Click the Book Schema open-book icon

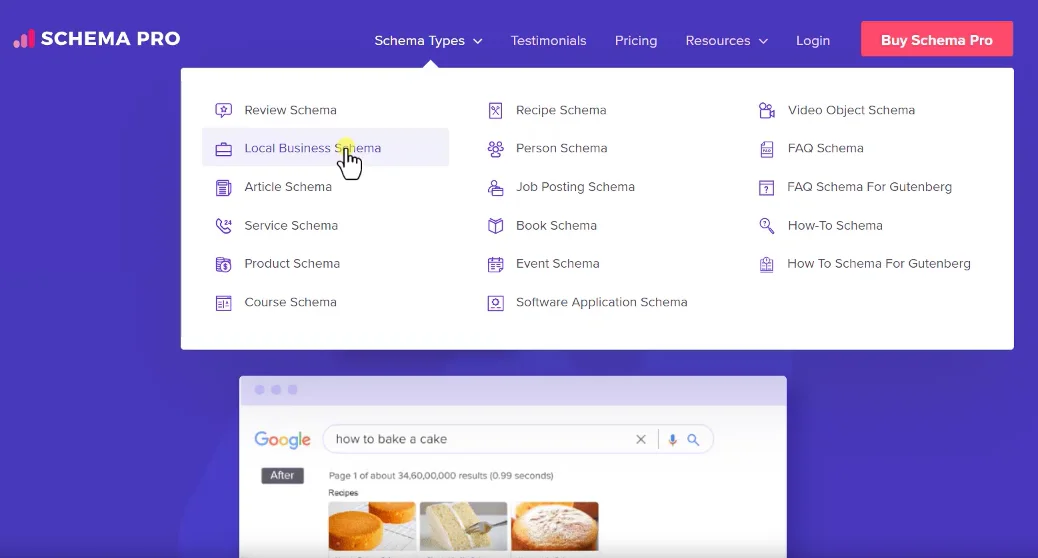coord(495,226)
